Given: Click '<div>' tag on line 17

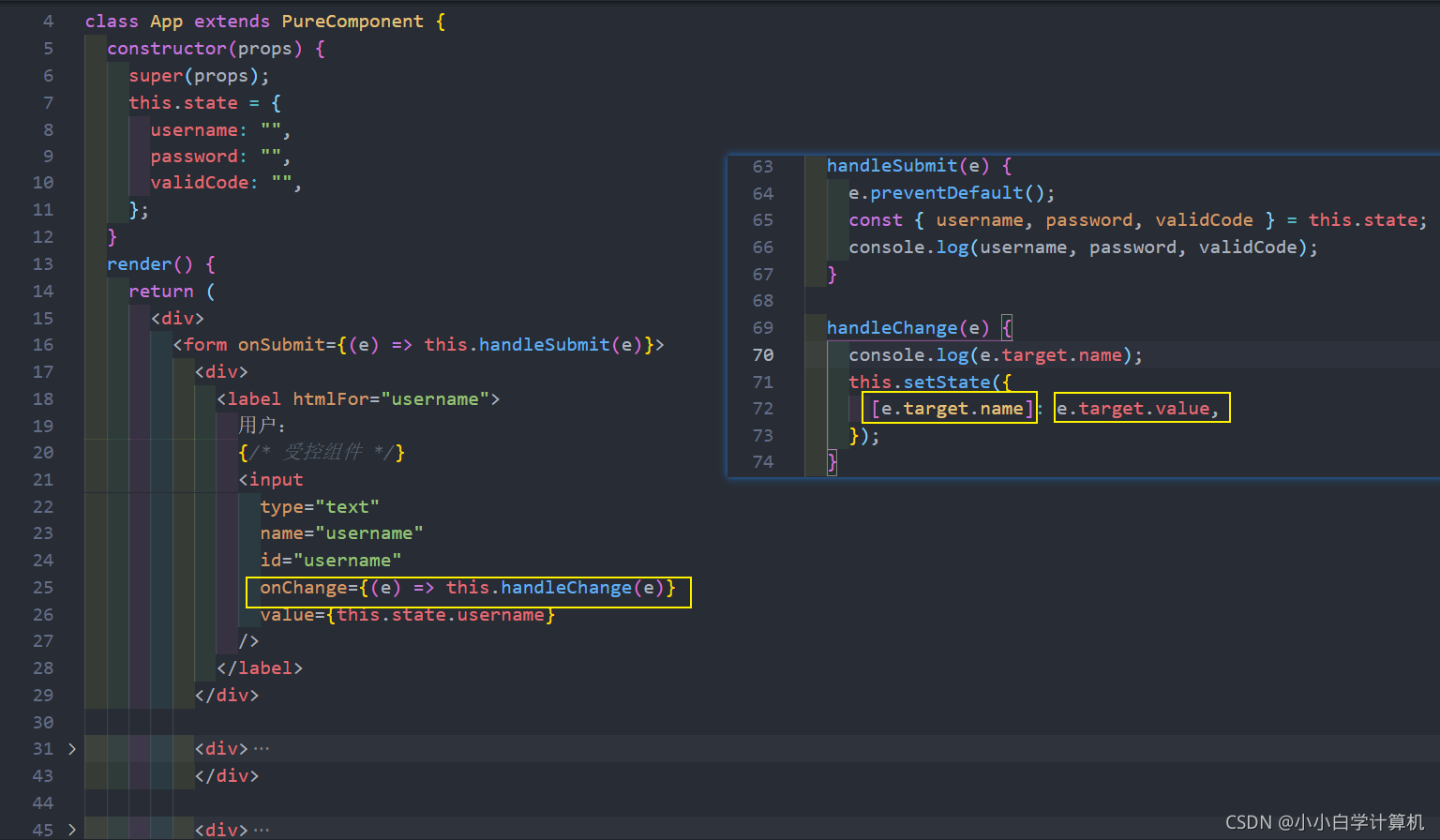Looking at the screenshot, I should pyautogui.click(x=221, y=372).
